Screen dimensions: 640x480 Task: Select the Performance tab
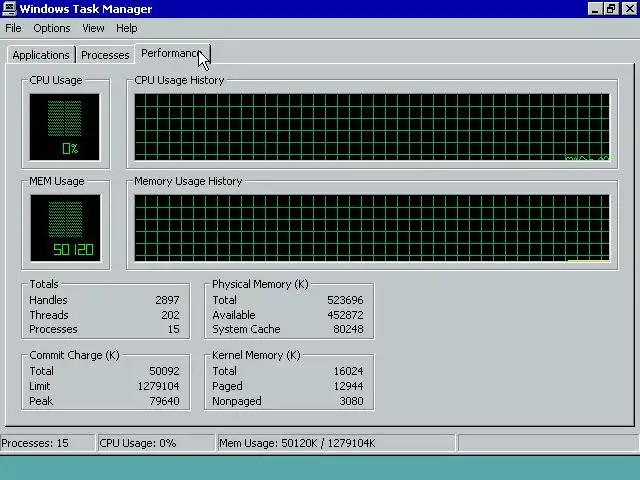[x=172, y=53]
